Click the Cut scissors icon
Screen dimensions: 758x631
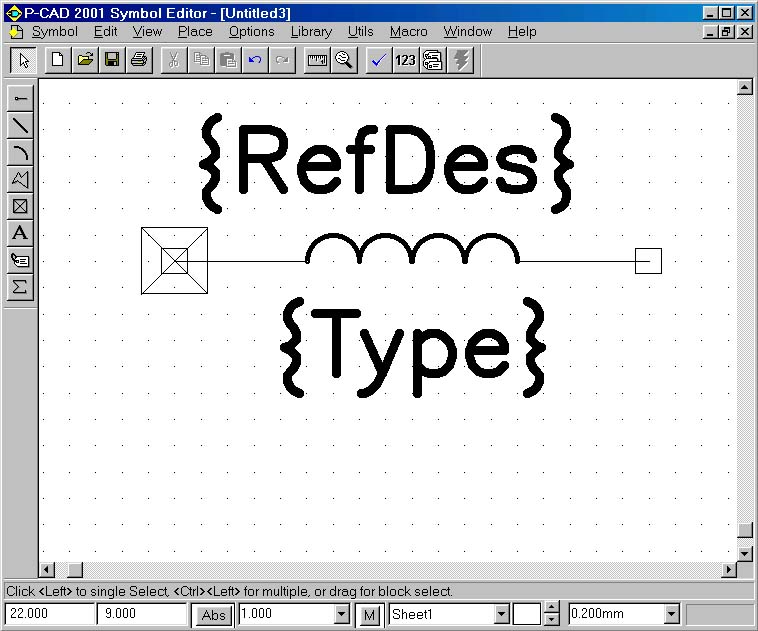point(174,60)
